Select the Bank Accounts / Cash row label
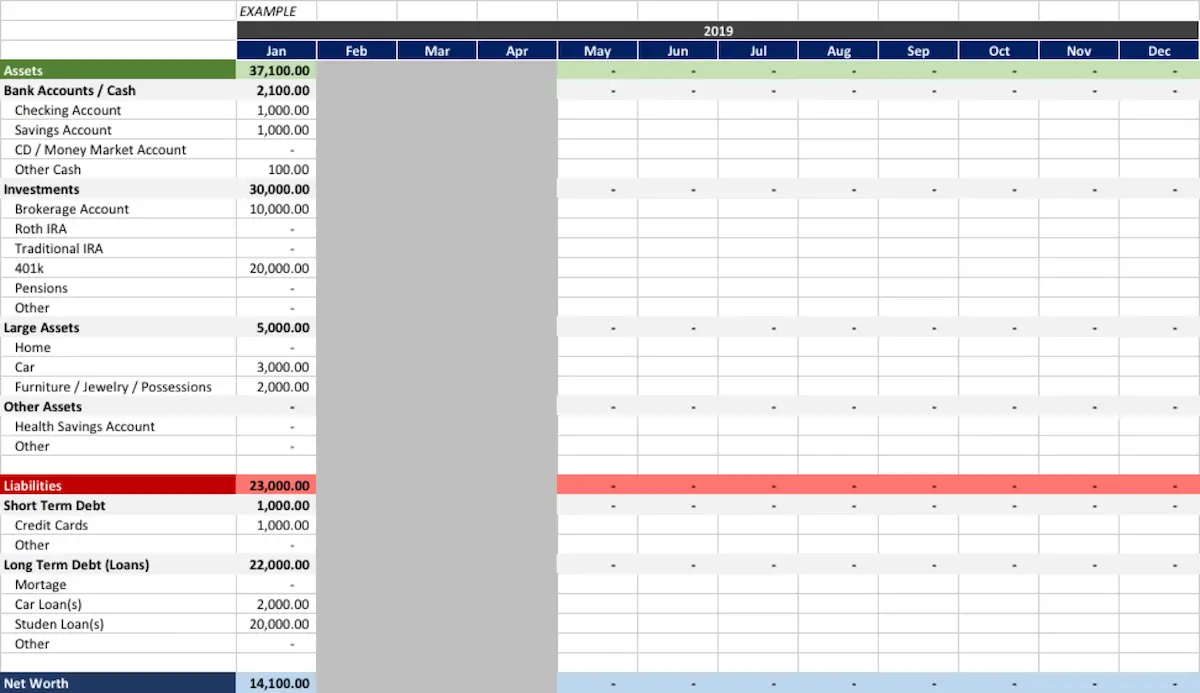Image resolution: width=1200 pixels, height=693 pixels. pyautogui.click(x=70, y=90)
